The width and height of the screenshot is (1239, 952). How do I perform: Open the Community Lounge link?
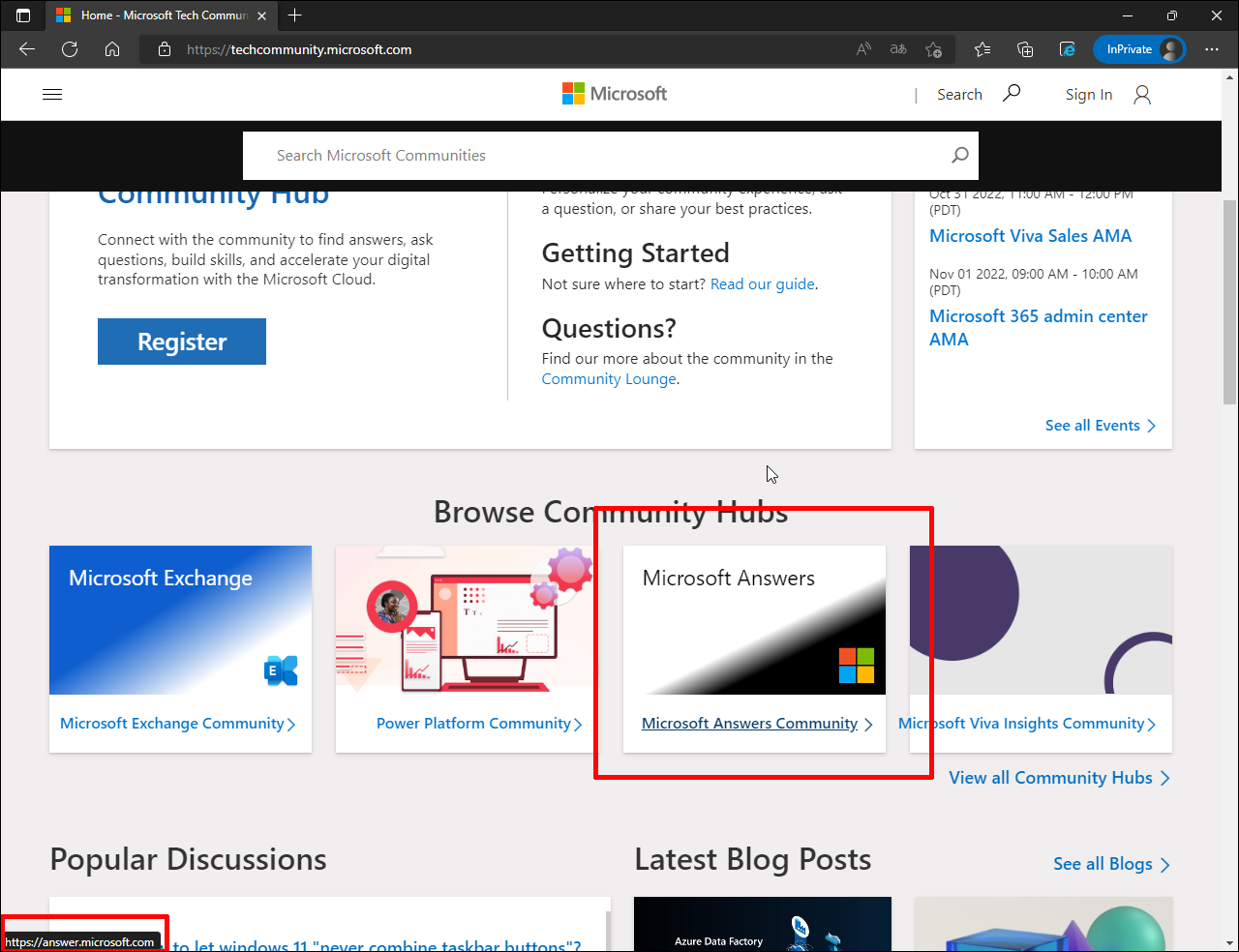(609, 379)
